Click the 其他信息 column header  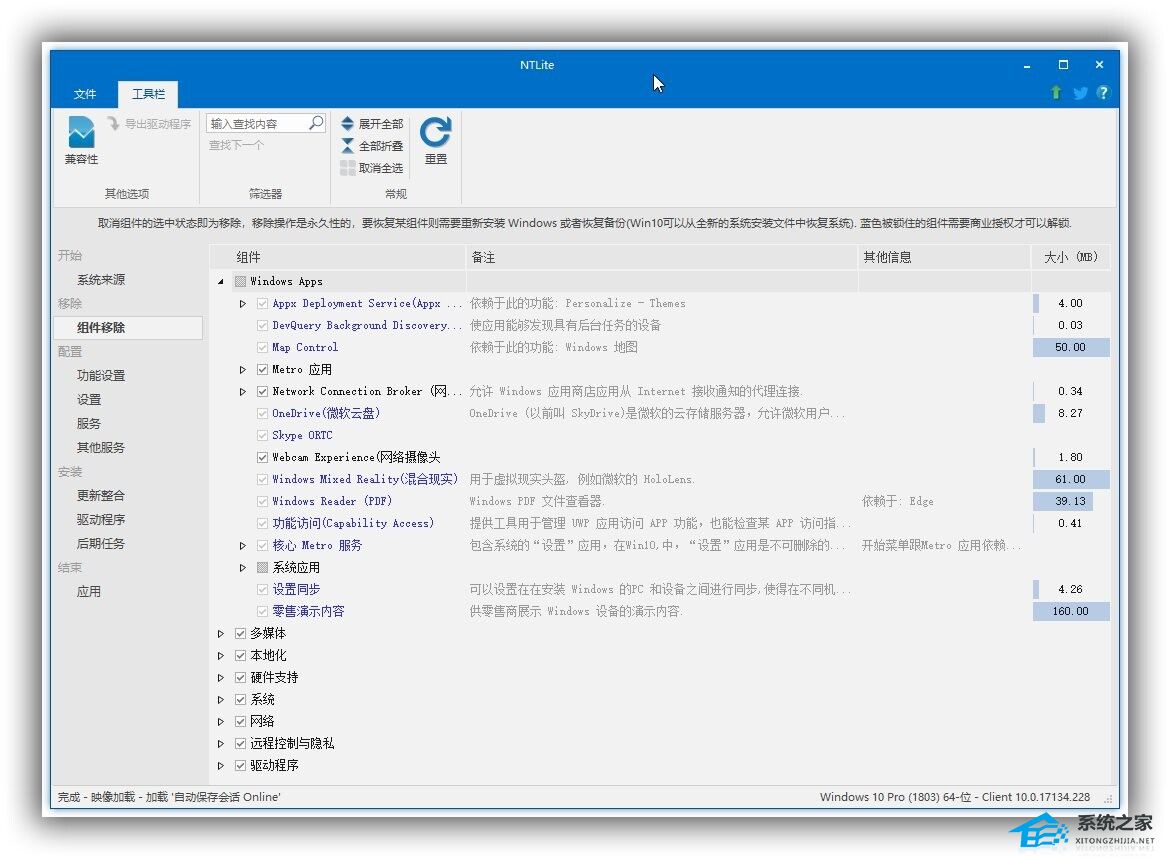click(x=945, y=257)
